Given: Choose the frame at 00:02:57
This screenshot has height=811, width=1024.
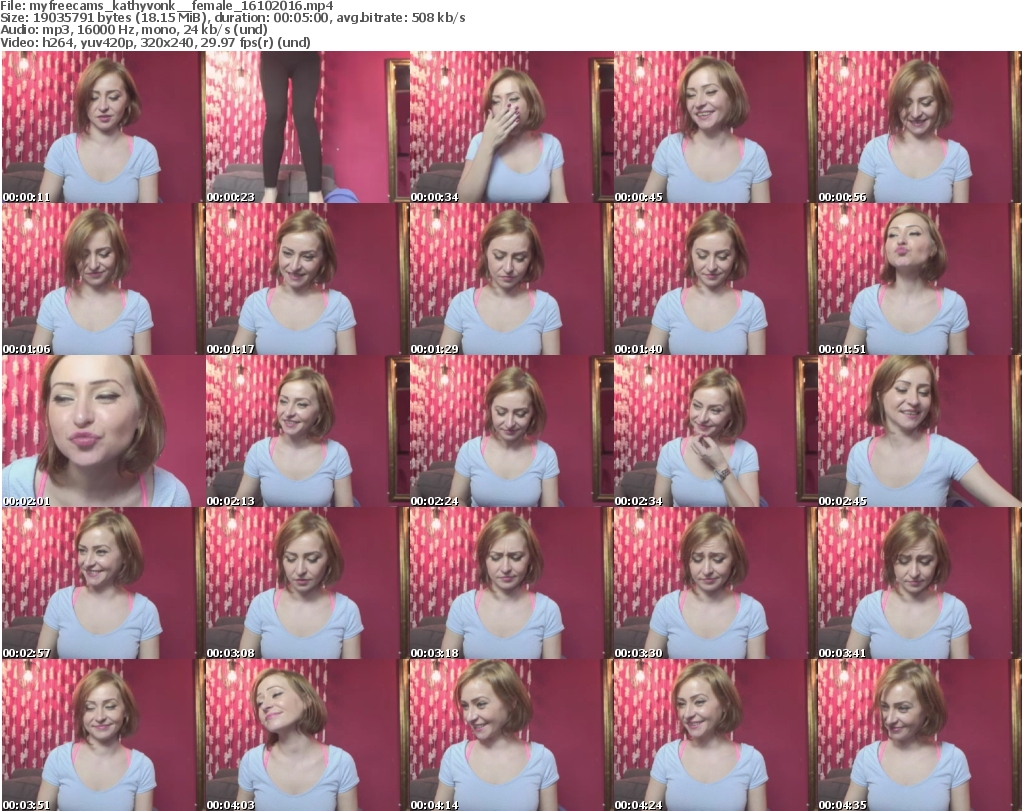Looking at the screenshot, I should [102, 584].
